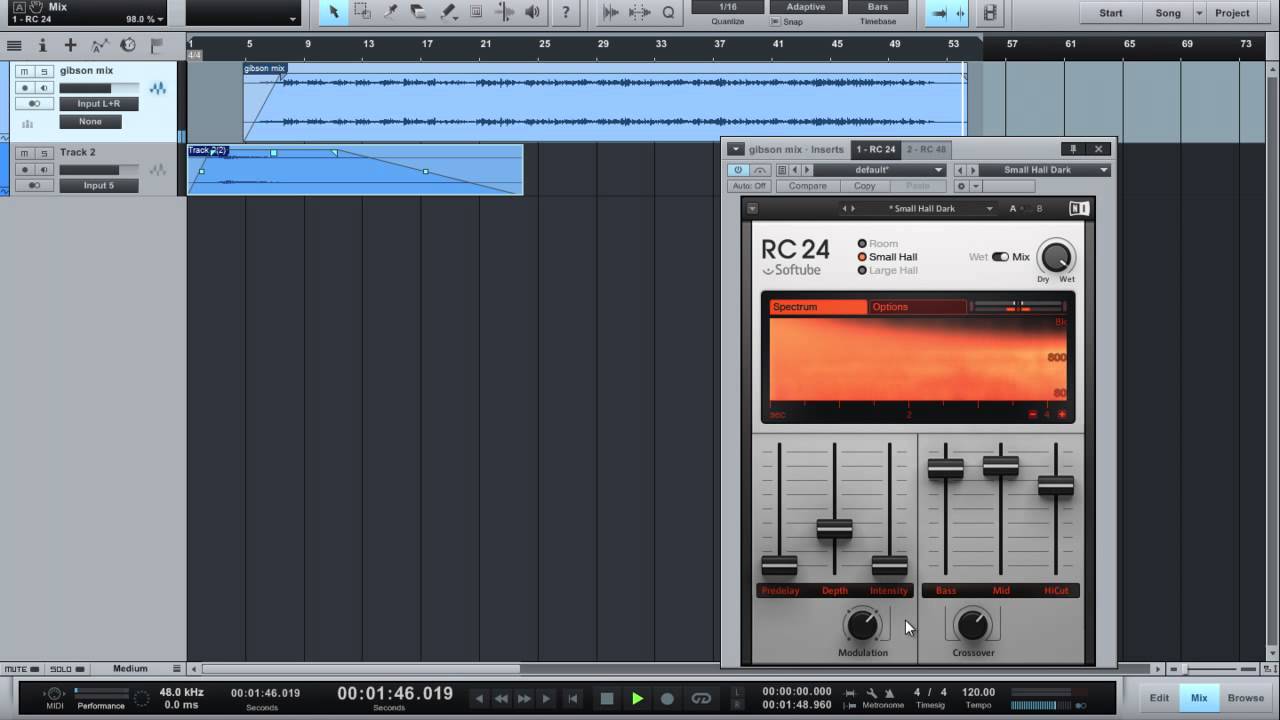Pin the RC 24 plugin window
The height and width of the screenshot is (720, 1280).
pos(1073,149)
